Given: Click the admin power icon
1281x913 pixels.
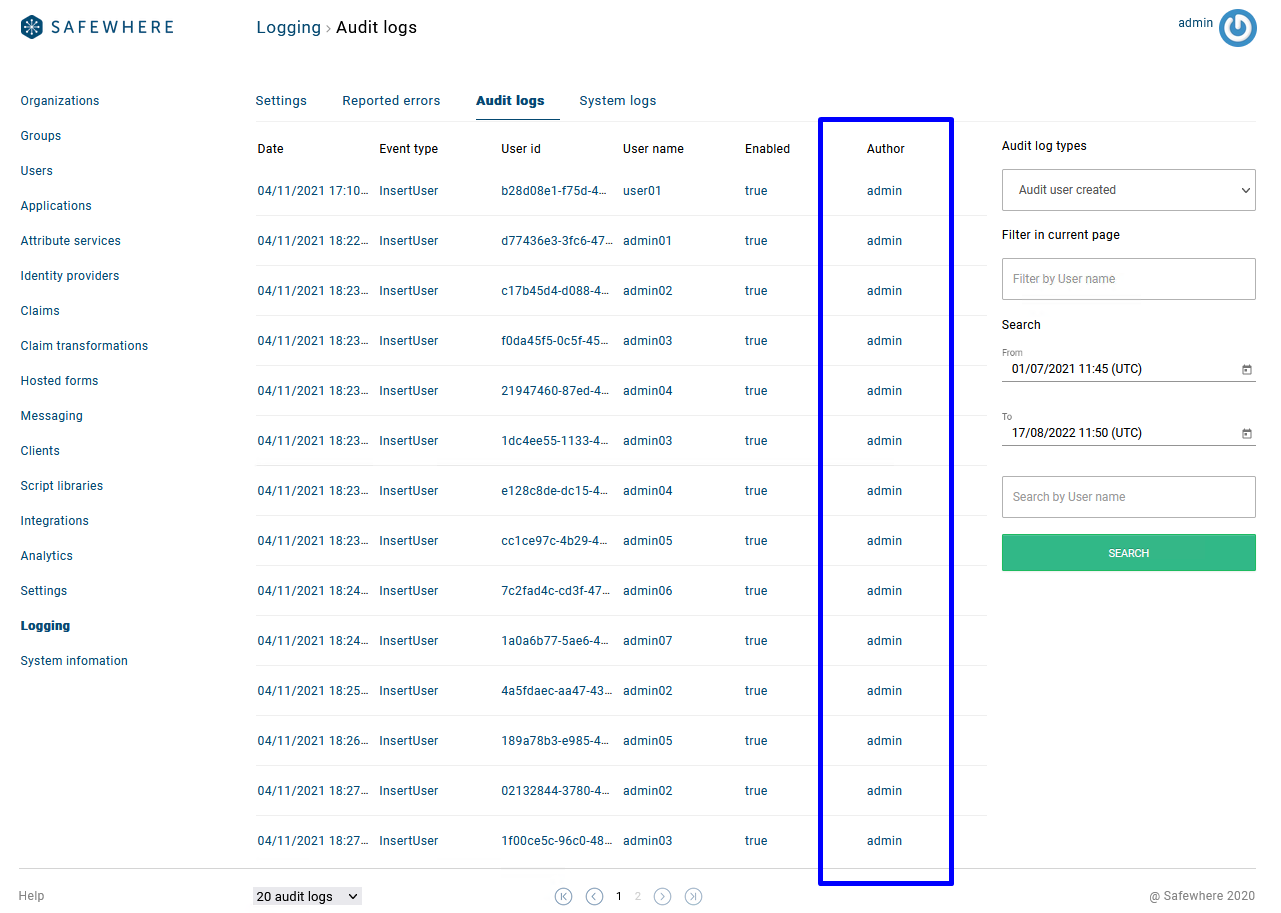Looking at the screenshot, I should (1237, 28).
